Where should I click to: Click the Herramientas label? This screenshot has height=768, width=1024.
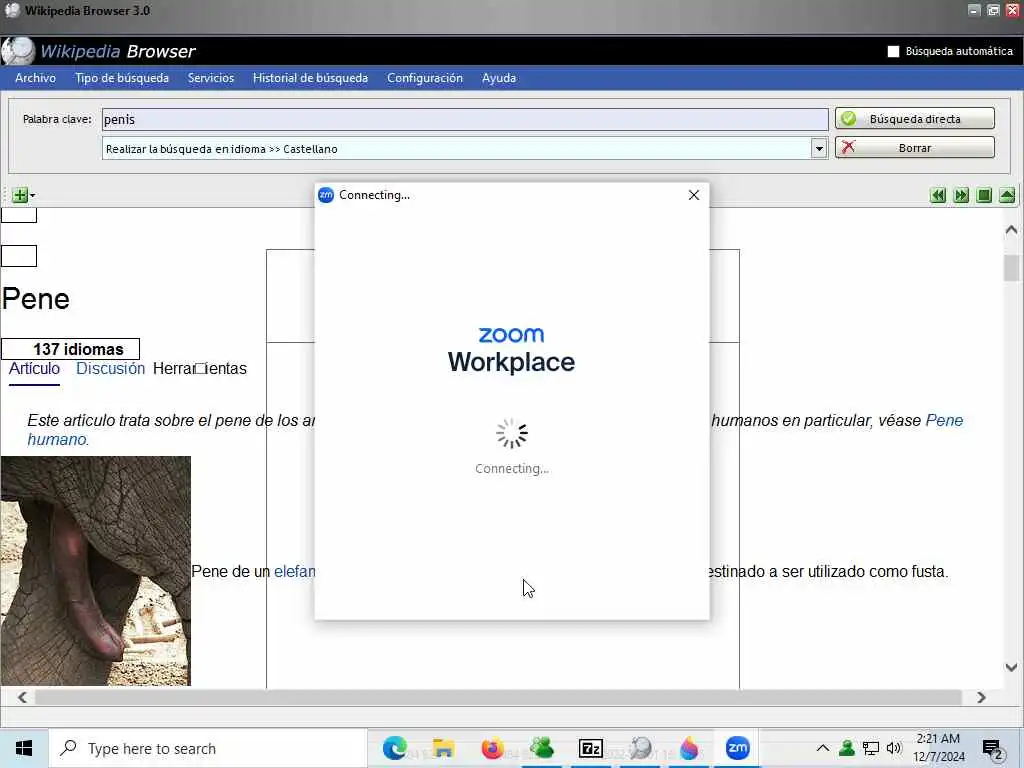click(200, 368)
